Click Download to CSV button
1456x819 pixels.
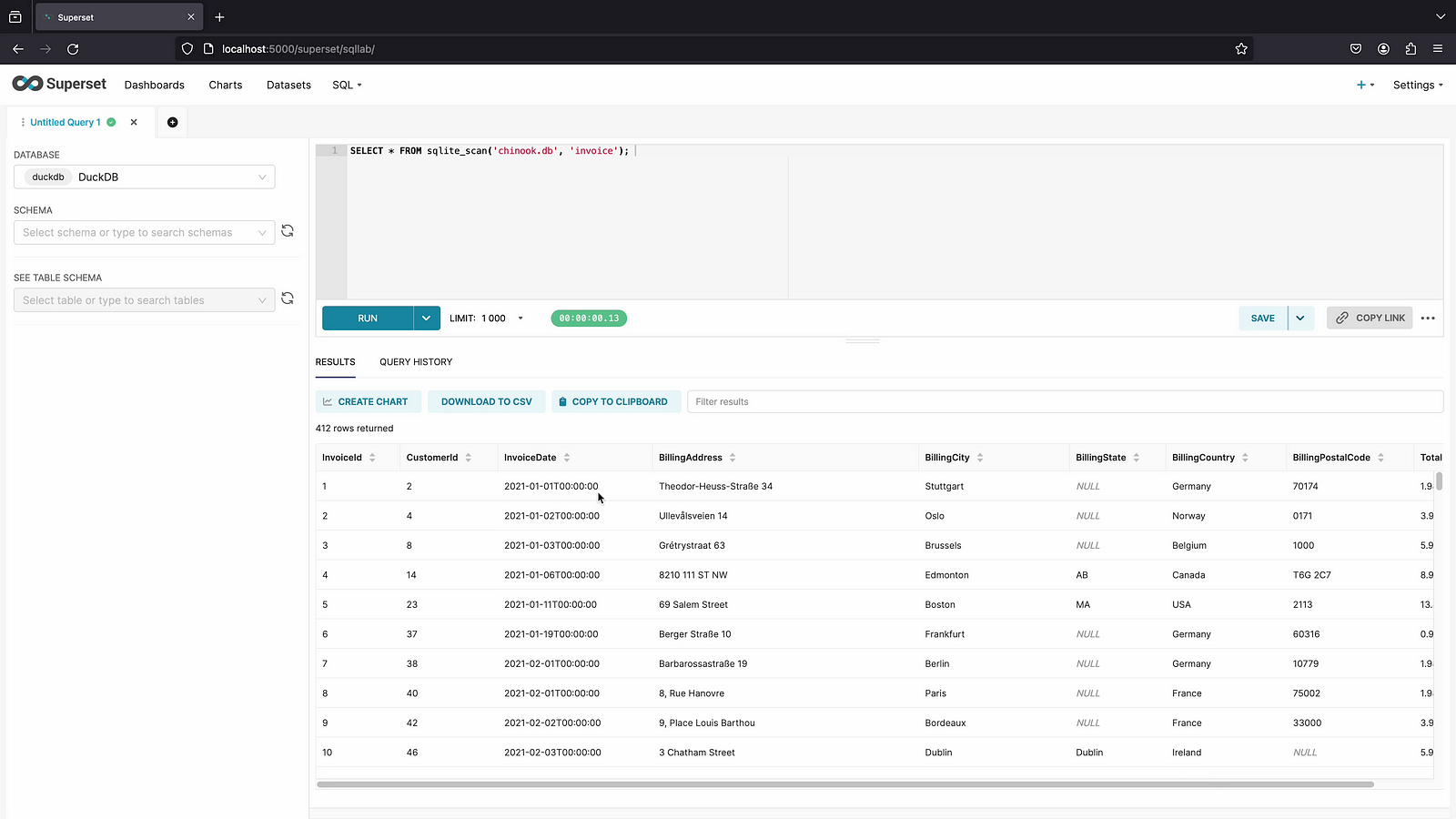point(486,401)
